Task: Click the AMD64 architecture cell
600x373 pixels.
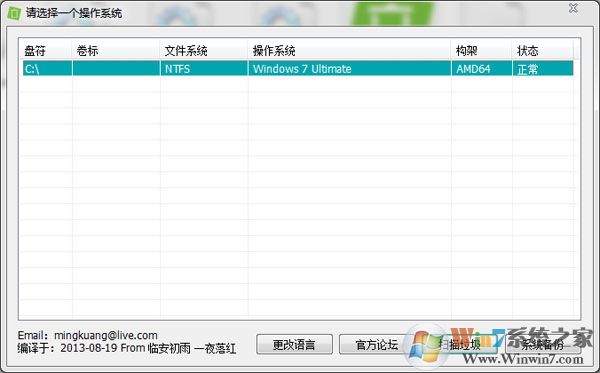Action: click(482, 68)
